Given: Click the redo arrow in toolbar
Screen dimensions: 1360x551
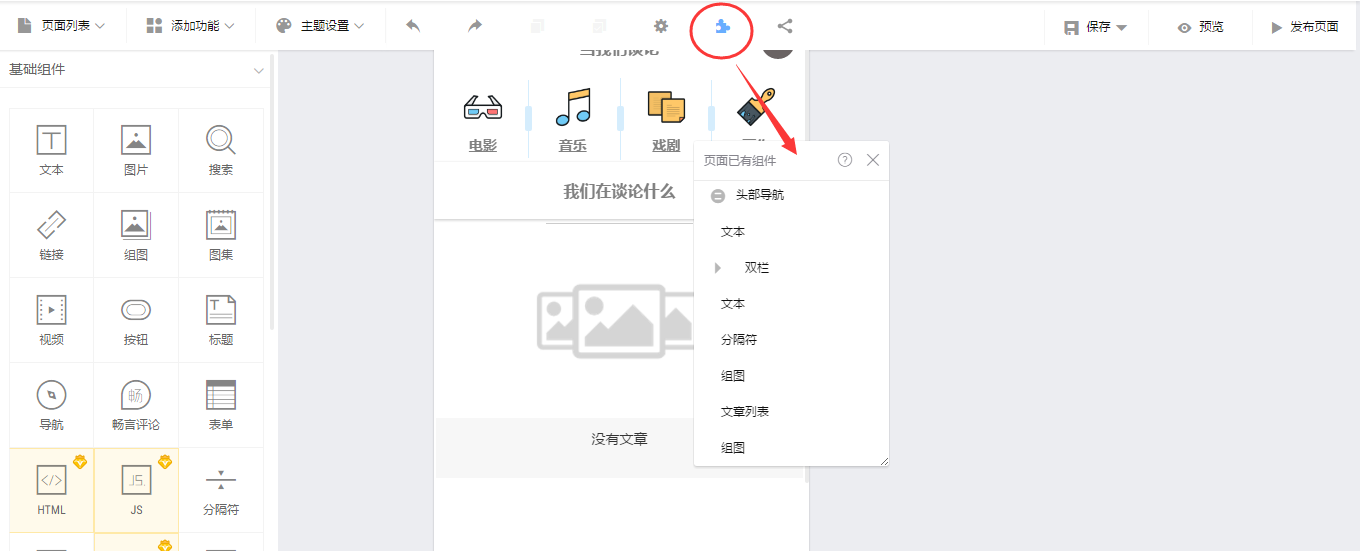Looking at the screenshot, I should click(x=475, y=26).
